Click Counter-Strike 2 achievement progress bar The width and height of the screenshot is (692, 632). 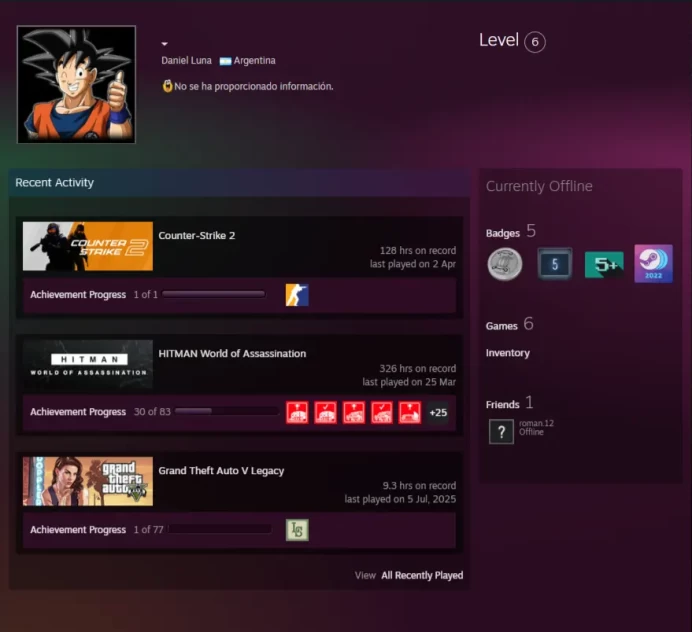click(214, 294)
